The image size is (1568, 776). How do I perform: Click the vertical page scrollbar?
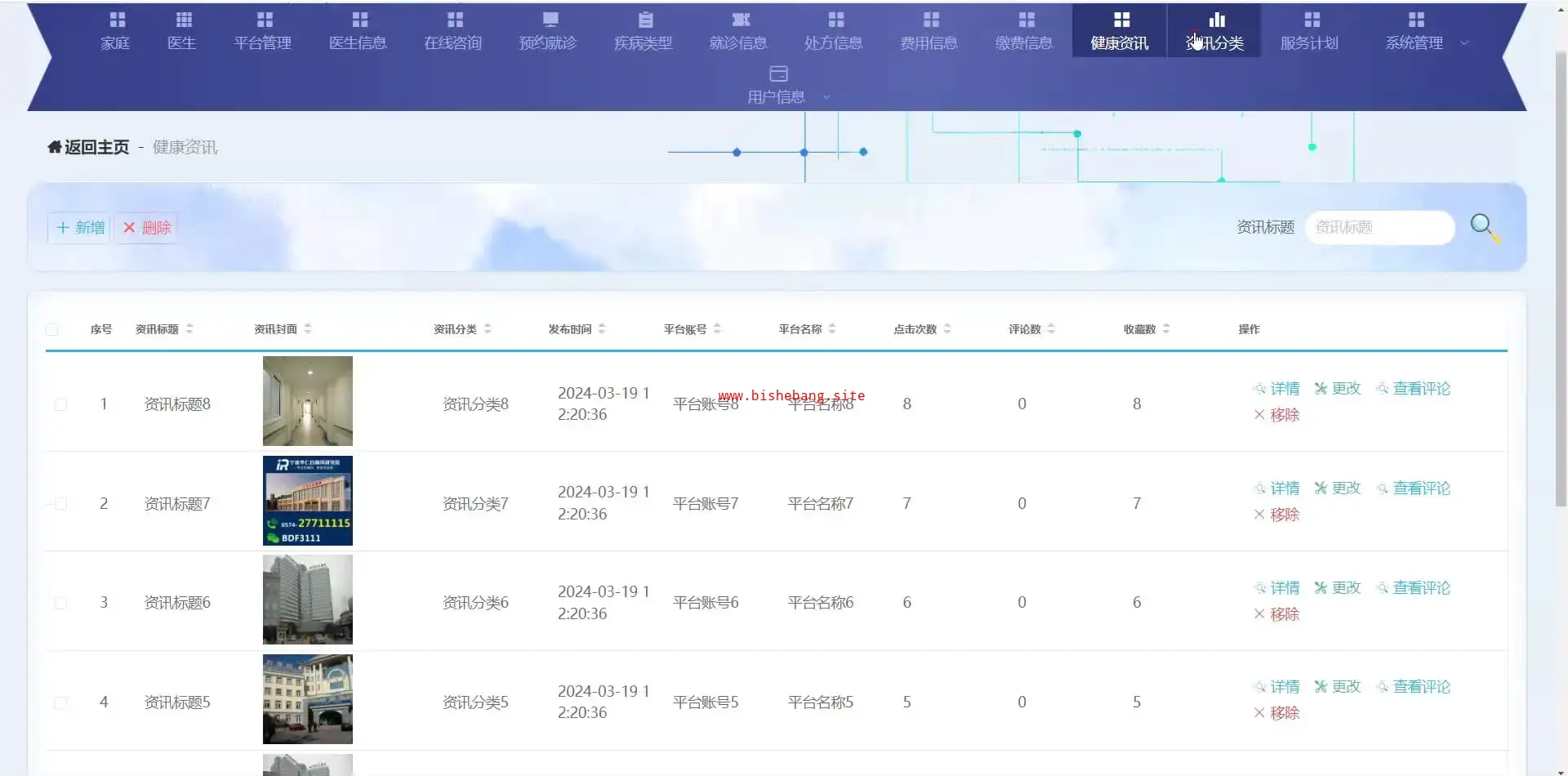point(1560,278)
